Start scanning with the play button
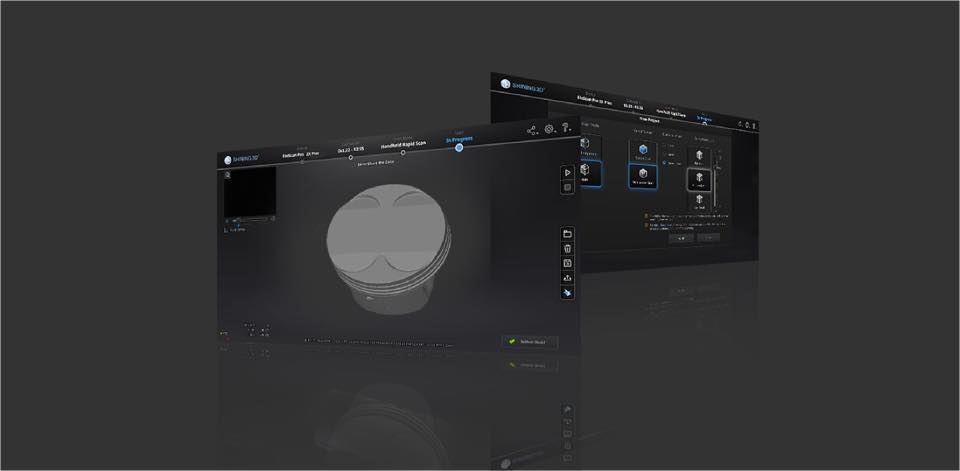 [567, 173]
